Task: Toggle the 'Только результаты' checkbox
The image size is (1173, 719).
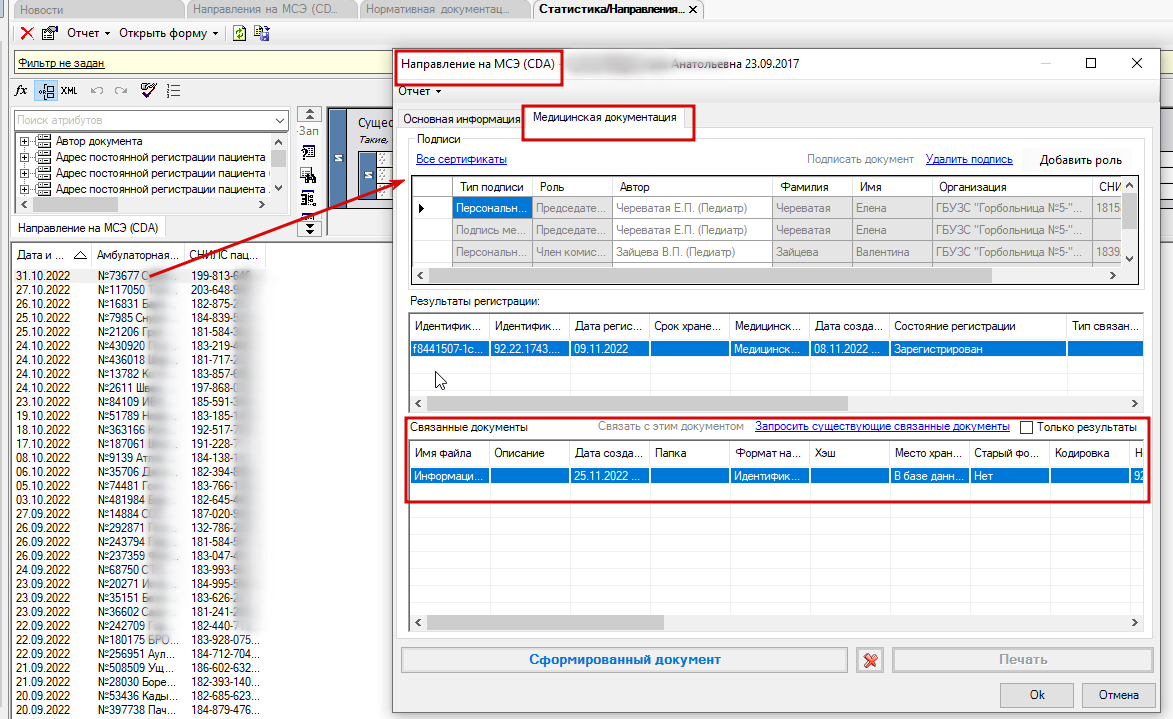Action: (1026, 427)
